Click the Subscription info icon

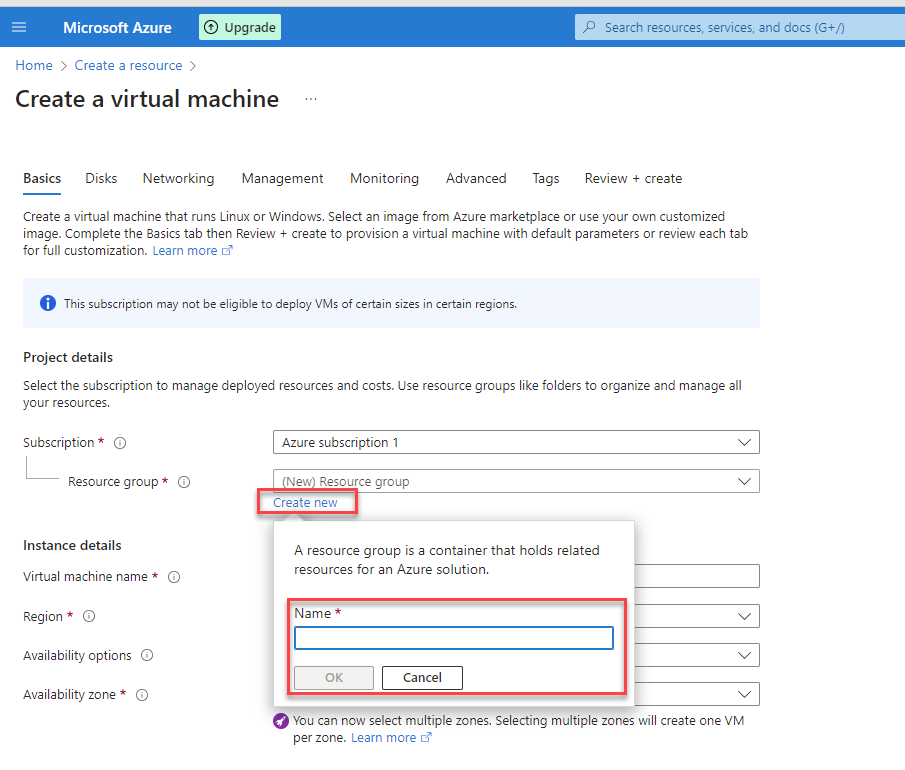tap(120, 443)
